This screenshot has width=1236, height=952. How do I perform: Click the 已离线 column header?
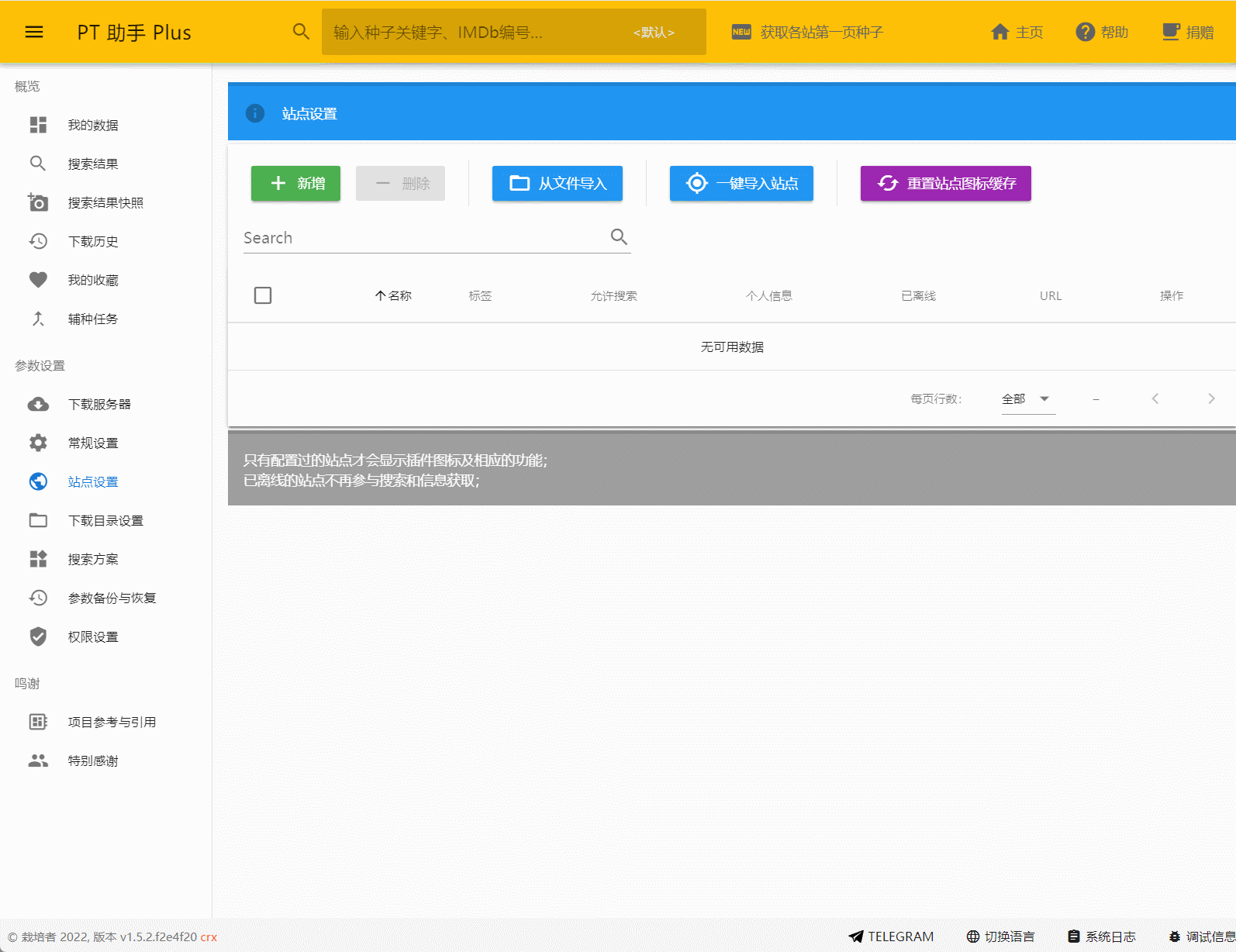point(918,295)
